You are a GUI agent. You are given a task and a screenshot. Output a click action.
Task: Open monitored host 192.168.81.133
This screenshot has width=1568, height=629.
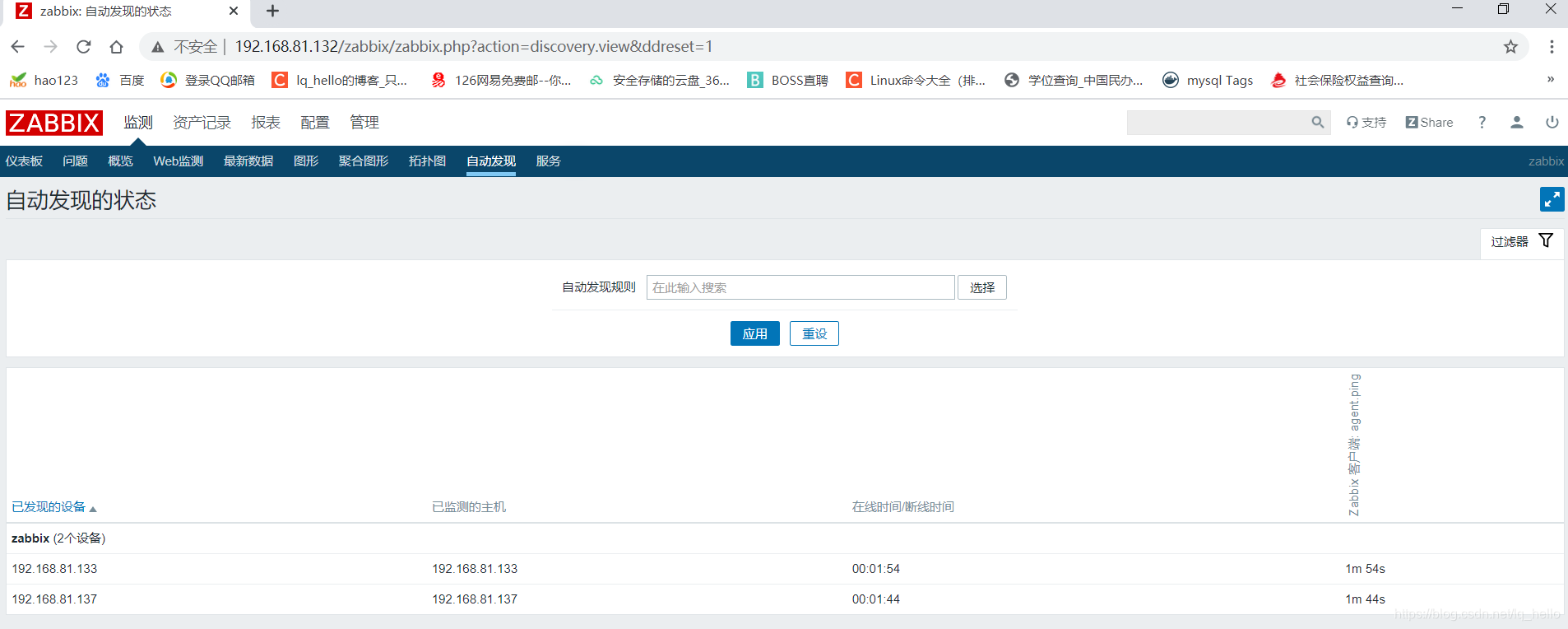coord(475,569)
